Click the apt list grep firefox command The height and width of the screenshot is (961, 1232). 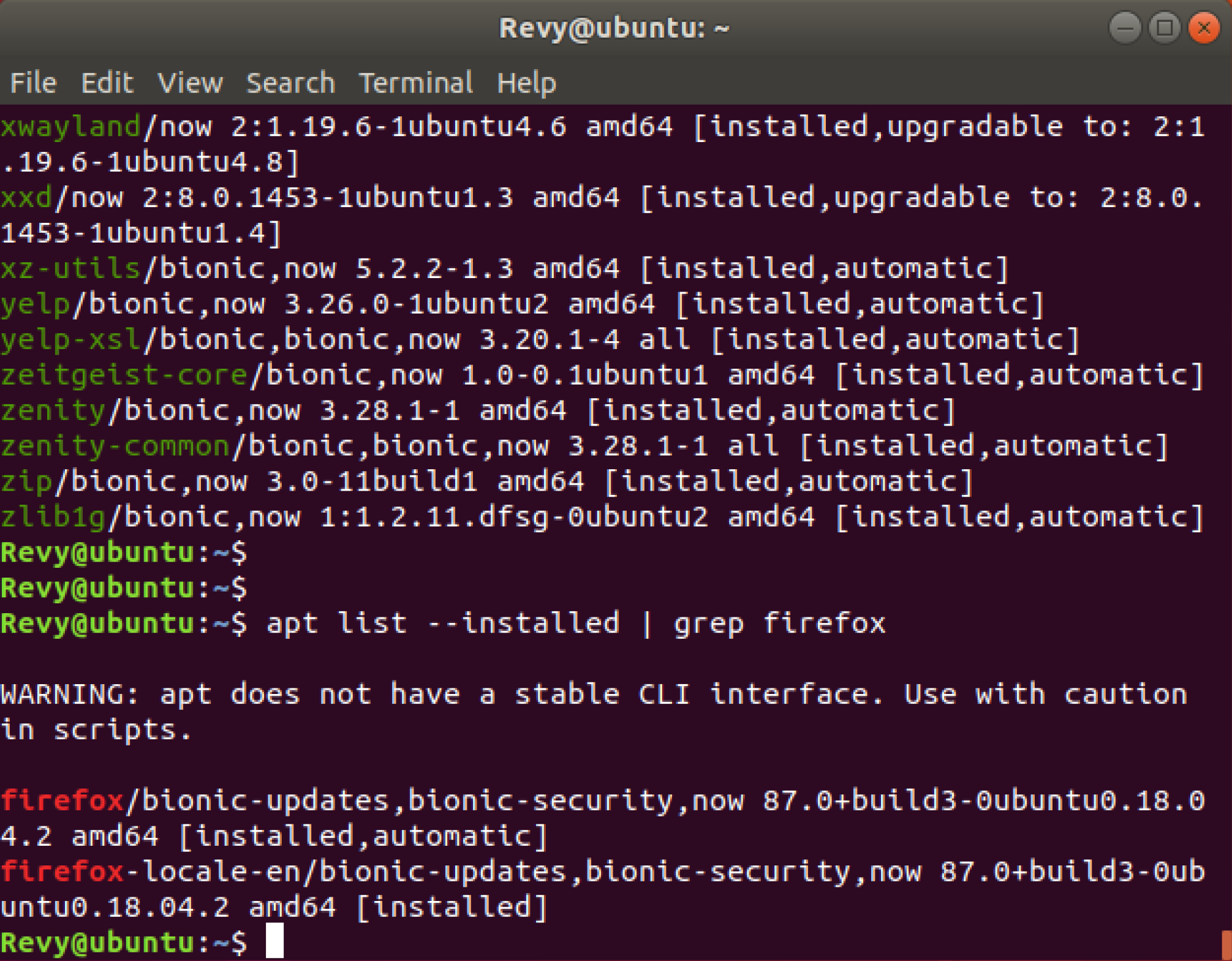[576, 624]
